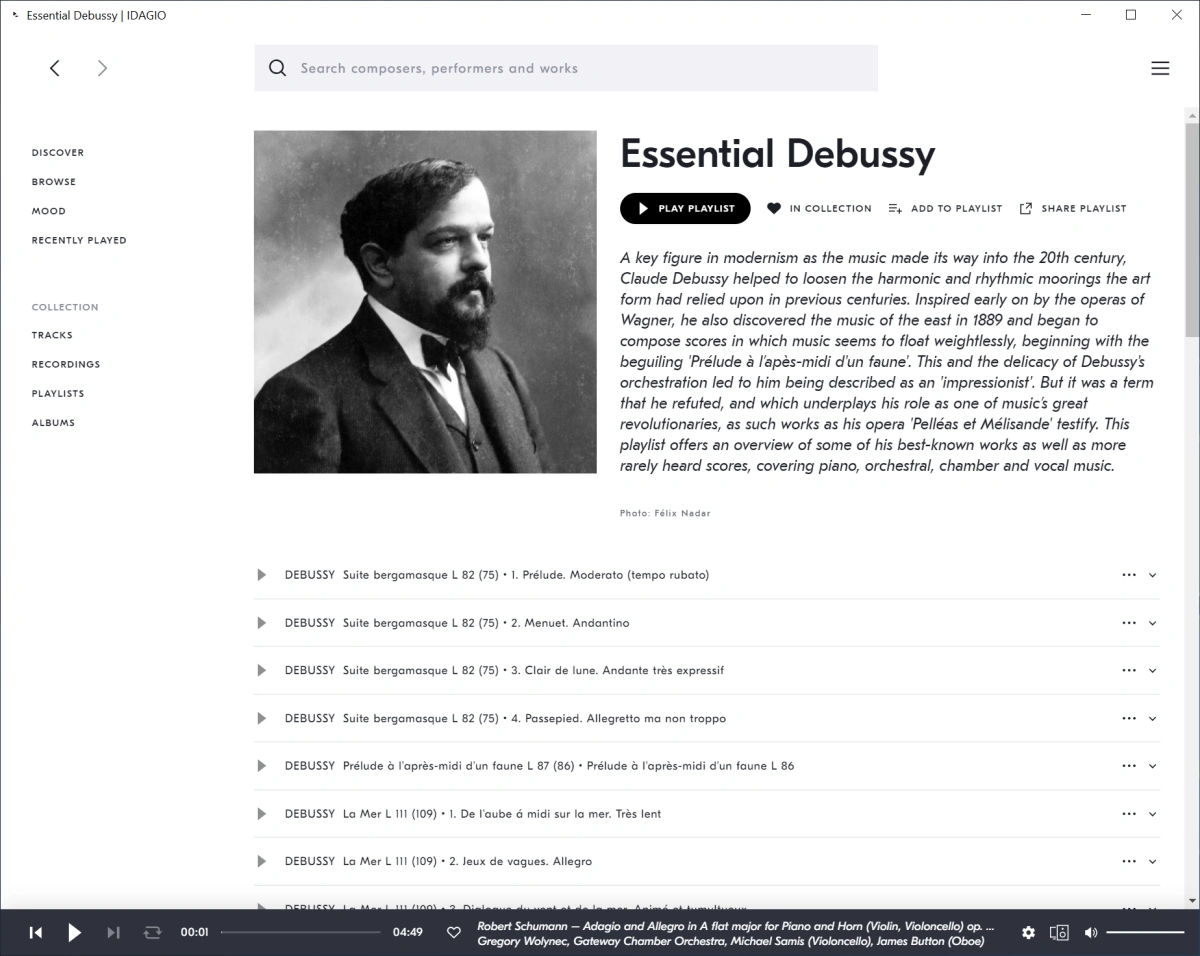Open more options for Prélude à l'après-midi track
Image resolution: width=1200 pixels, height=956 pixels.
1129,766
